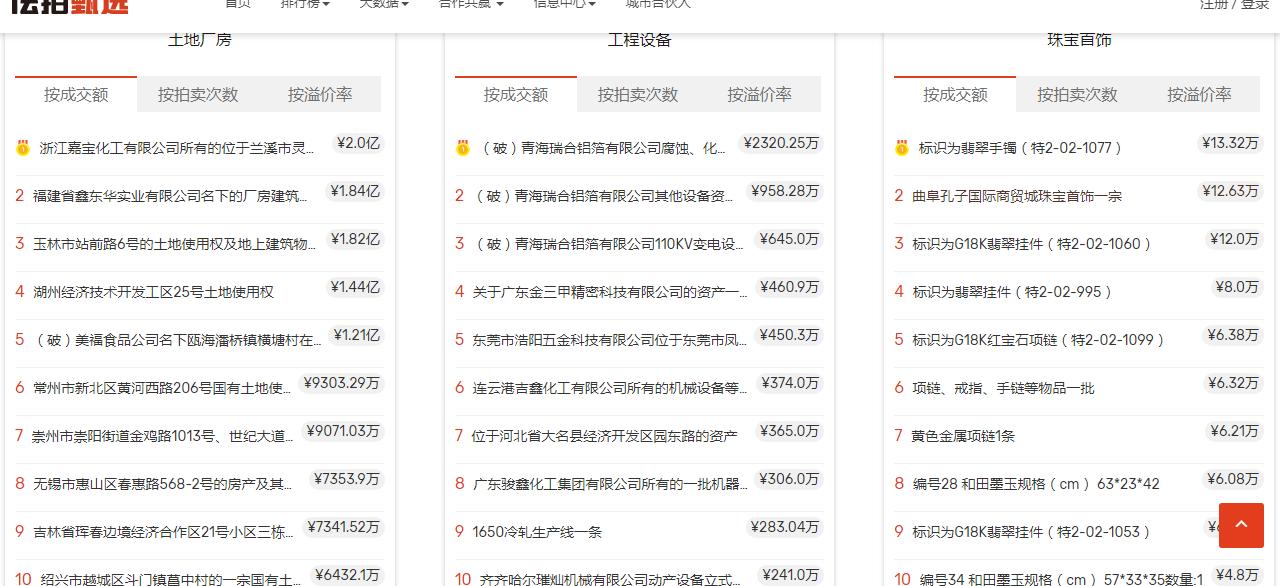The height and width of the screenshot is (586, 1280).
Task: Open the (破)美福食品公司 listing
Action: coord(178,340)
